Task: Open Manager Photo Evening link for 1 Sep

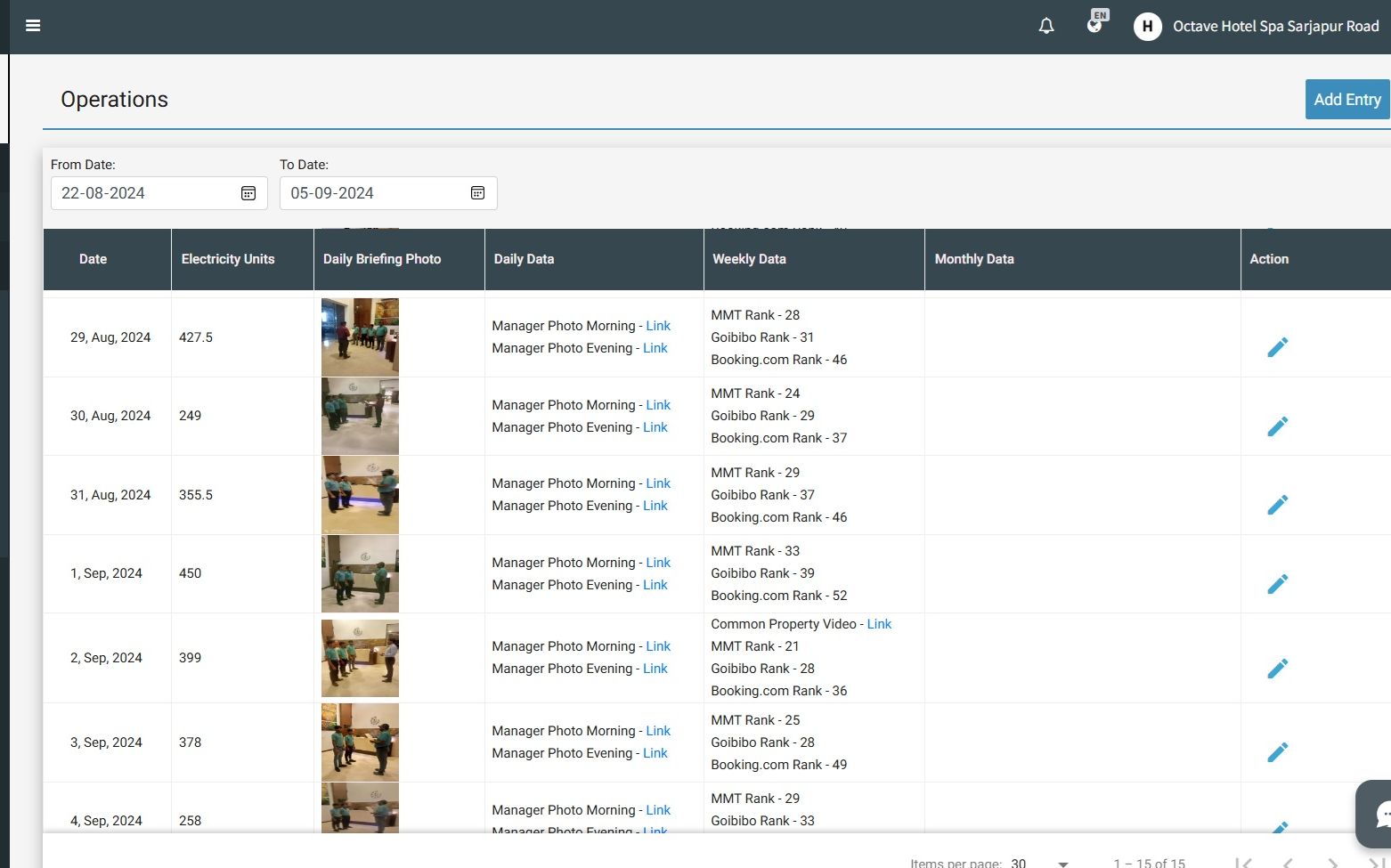Action: pos(655,585)
